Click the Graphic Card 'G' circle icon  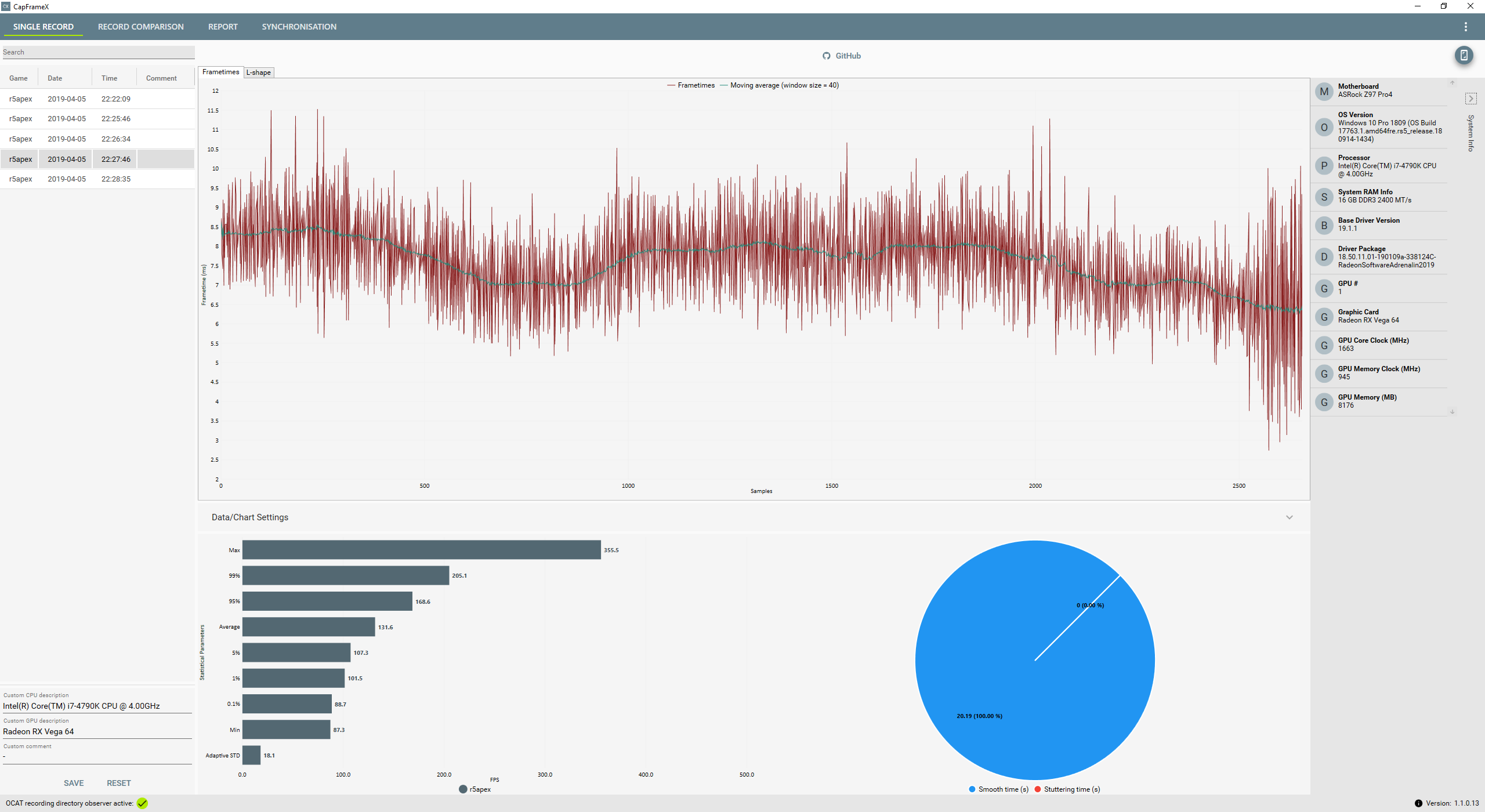[1324, 317]
